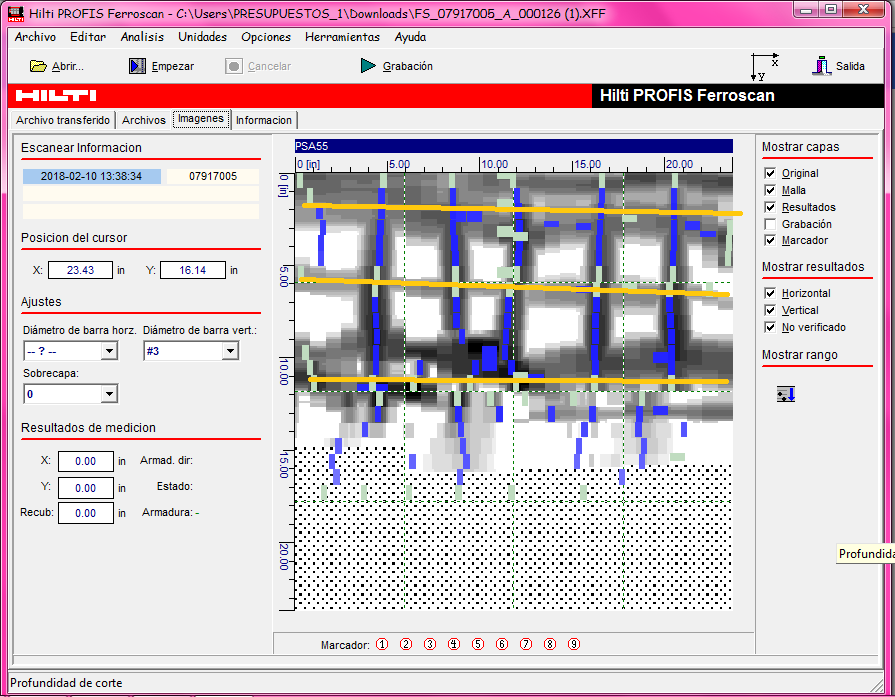Image resolution: width=895 pixels, height=697 pixels.
Task: Click the X measurement result field
Action: tap(85, 462)
